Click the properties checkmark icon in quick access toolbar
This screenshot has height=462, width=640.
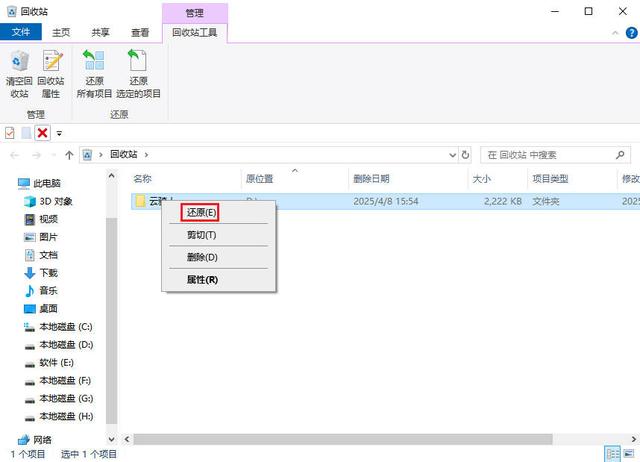pyautogui.click(x=9, y=133)
